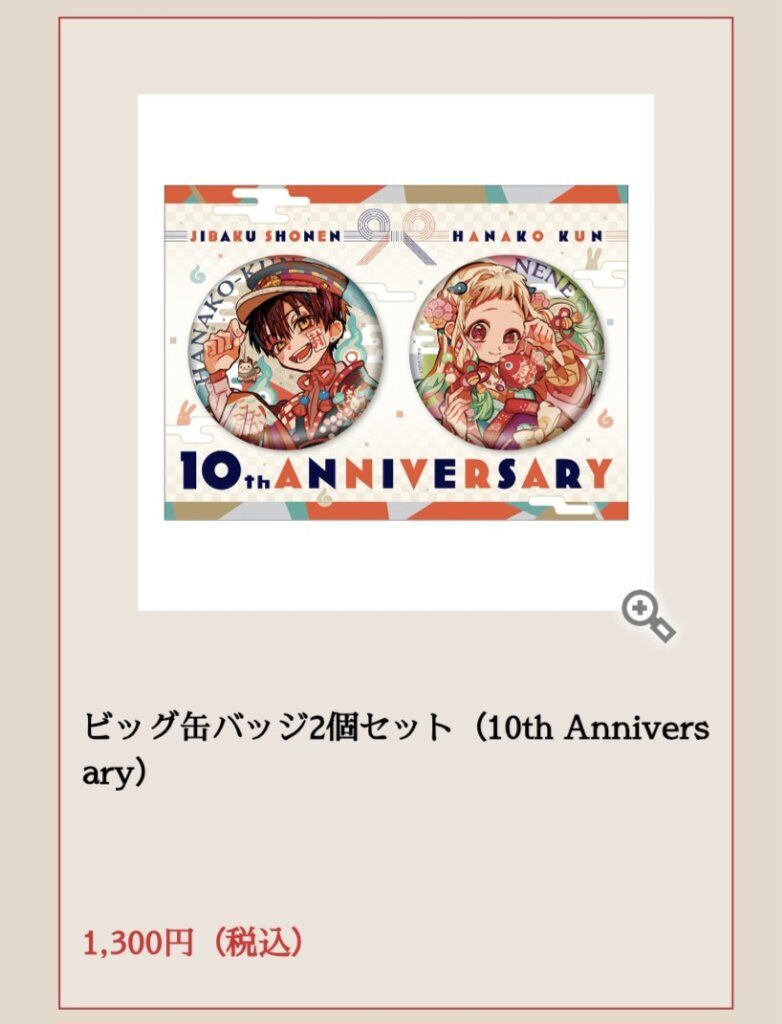Click the mizuhiki knot decoration

(x=397, y=236)
